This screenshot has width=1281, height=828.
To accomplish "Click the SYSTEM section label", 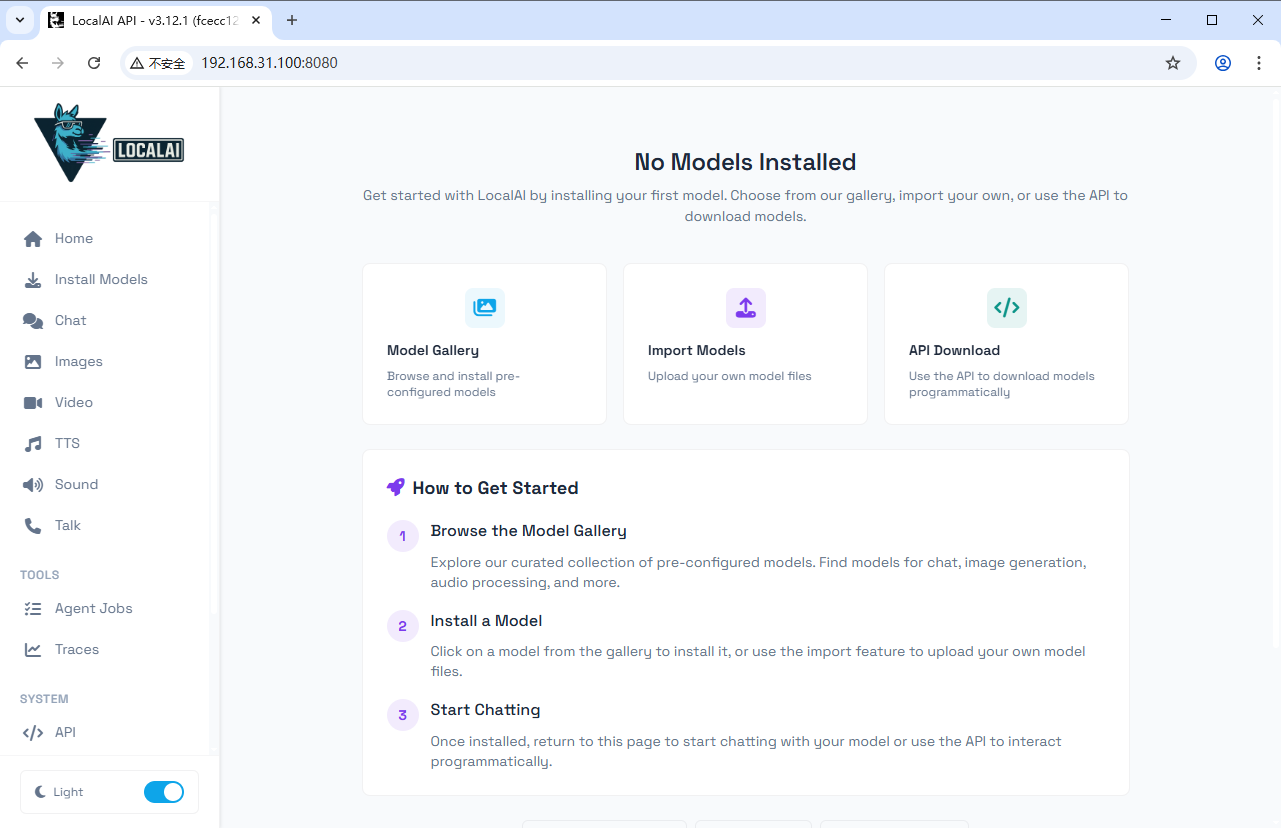I will (44, 699).
